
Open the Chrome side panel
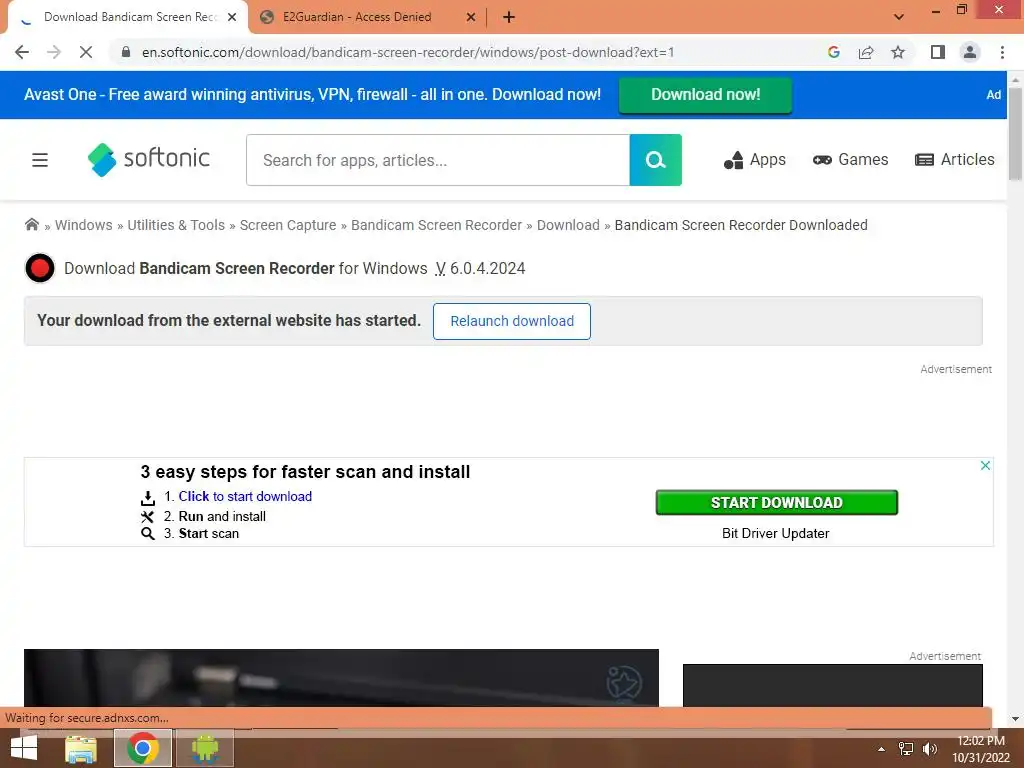coord(938,52)
